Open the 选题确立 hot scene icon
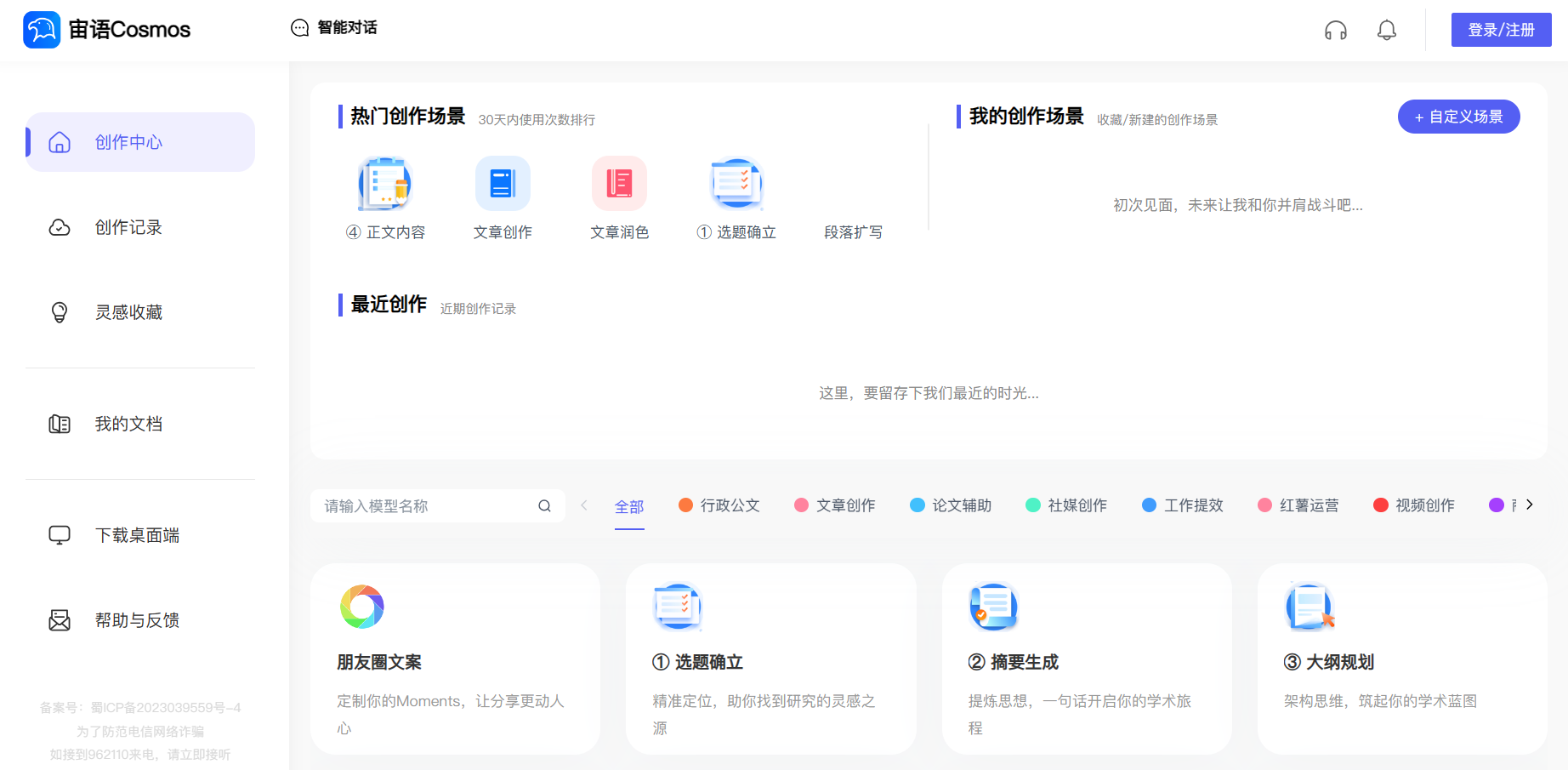 coord(736,183)
